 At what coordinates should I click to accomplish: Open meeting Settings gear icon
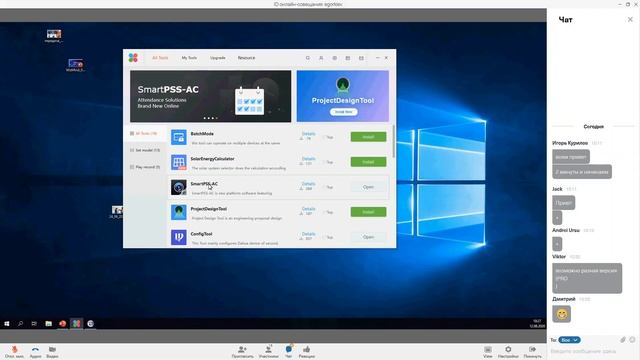508,349
